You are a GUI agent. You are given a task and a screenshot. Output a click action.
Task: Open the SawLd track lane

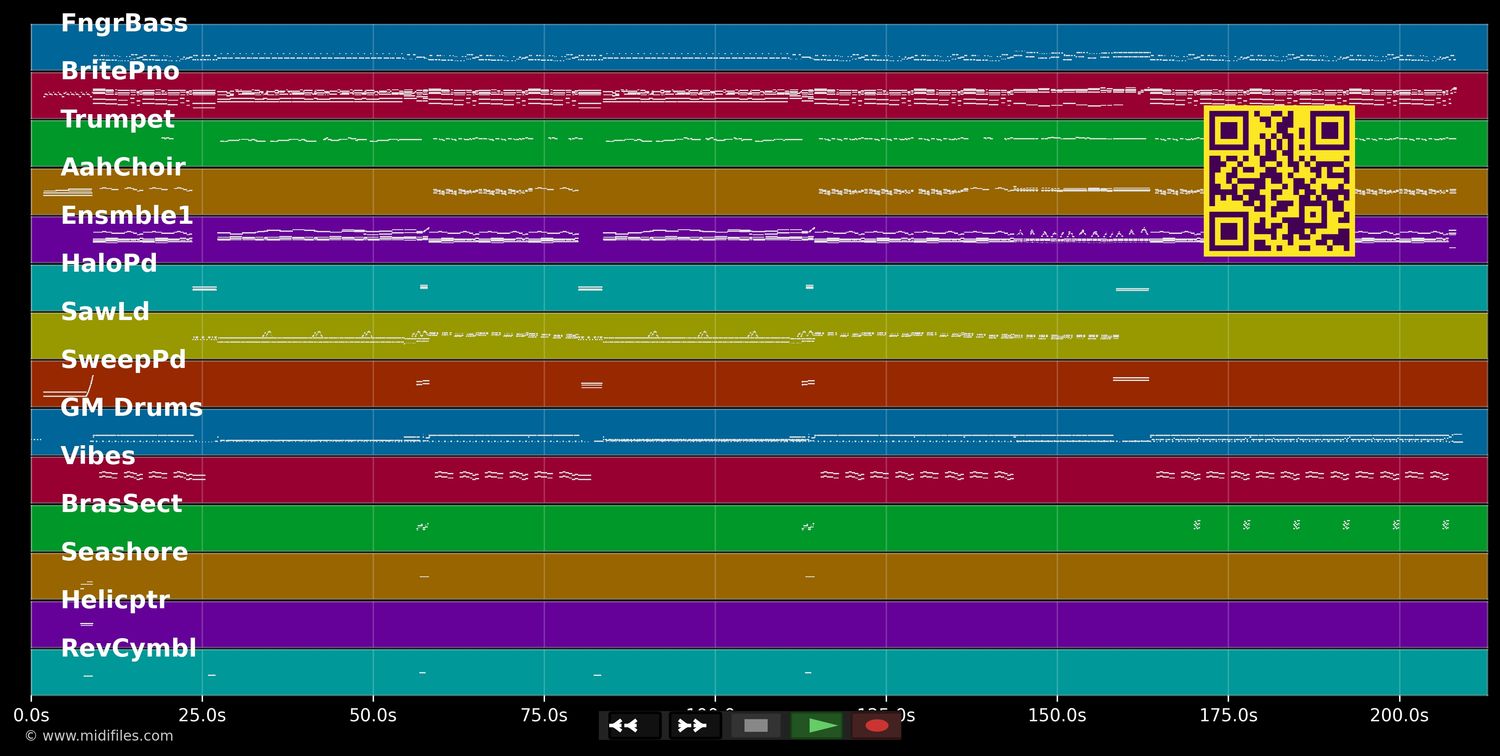pyautogui.click(x=105, y=311)
